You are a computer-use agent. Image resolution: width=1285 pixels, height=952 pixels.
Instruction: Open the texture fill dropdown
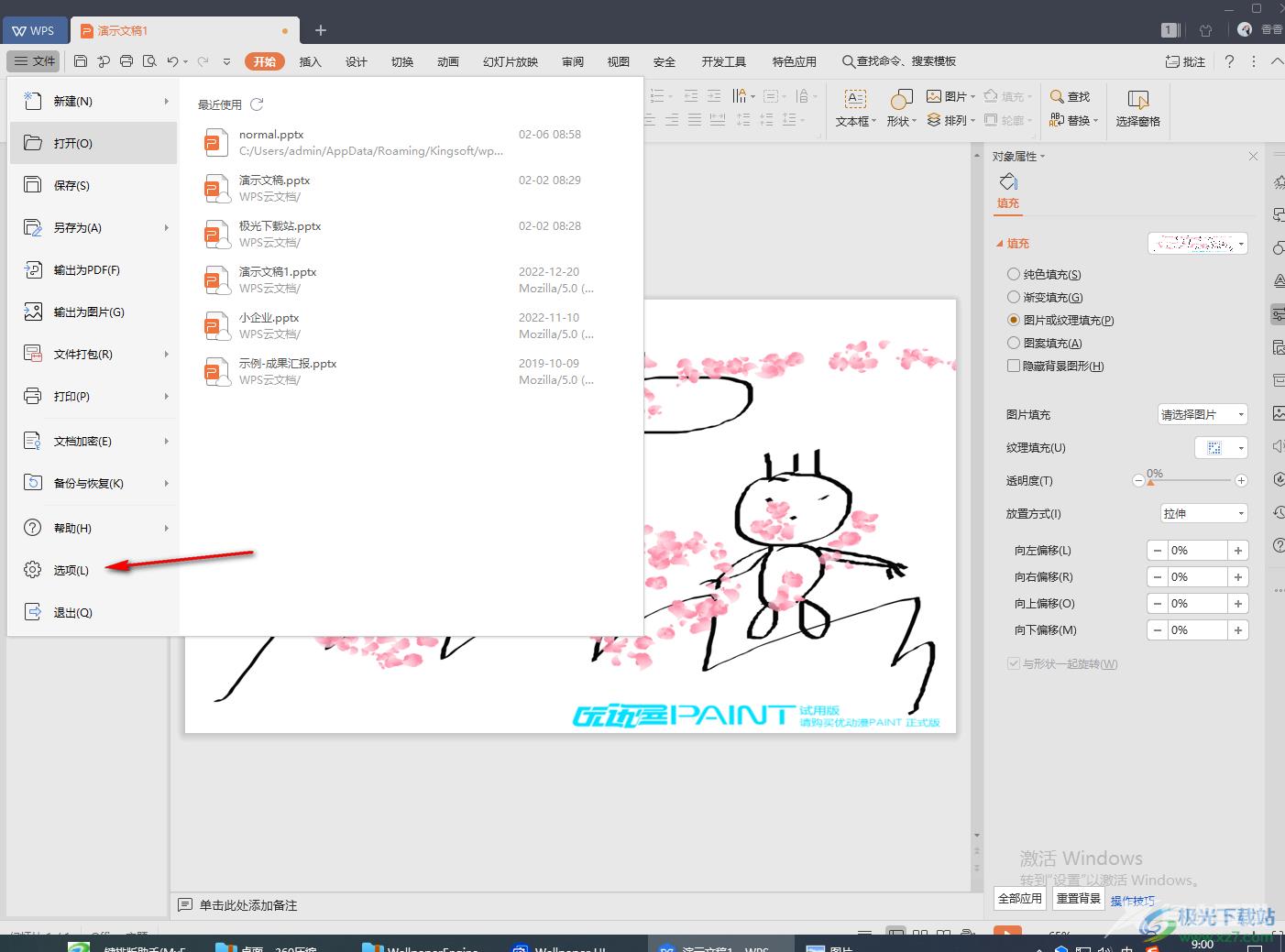pyautogui.click(x=1222, y=448)
